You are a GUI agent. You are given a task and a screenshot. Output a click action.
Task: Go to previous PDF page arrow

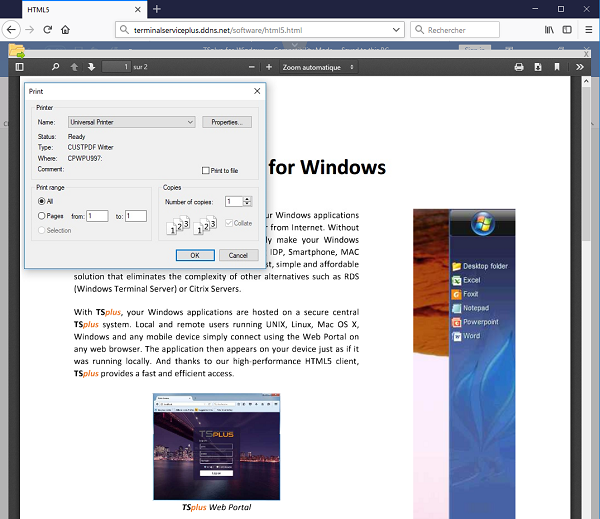(x=74, y=67)
